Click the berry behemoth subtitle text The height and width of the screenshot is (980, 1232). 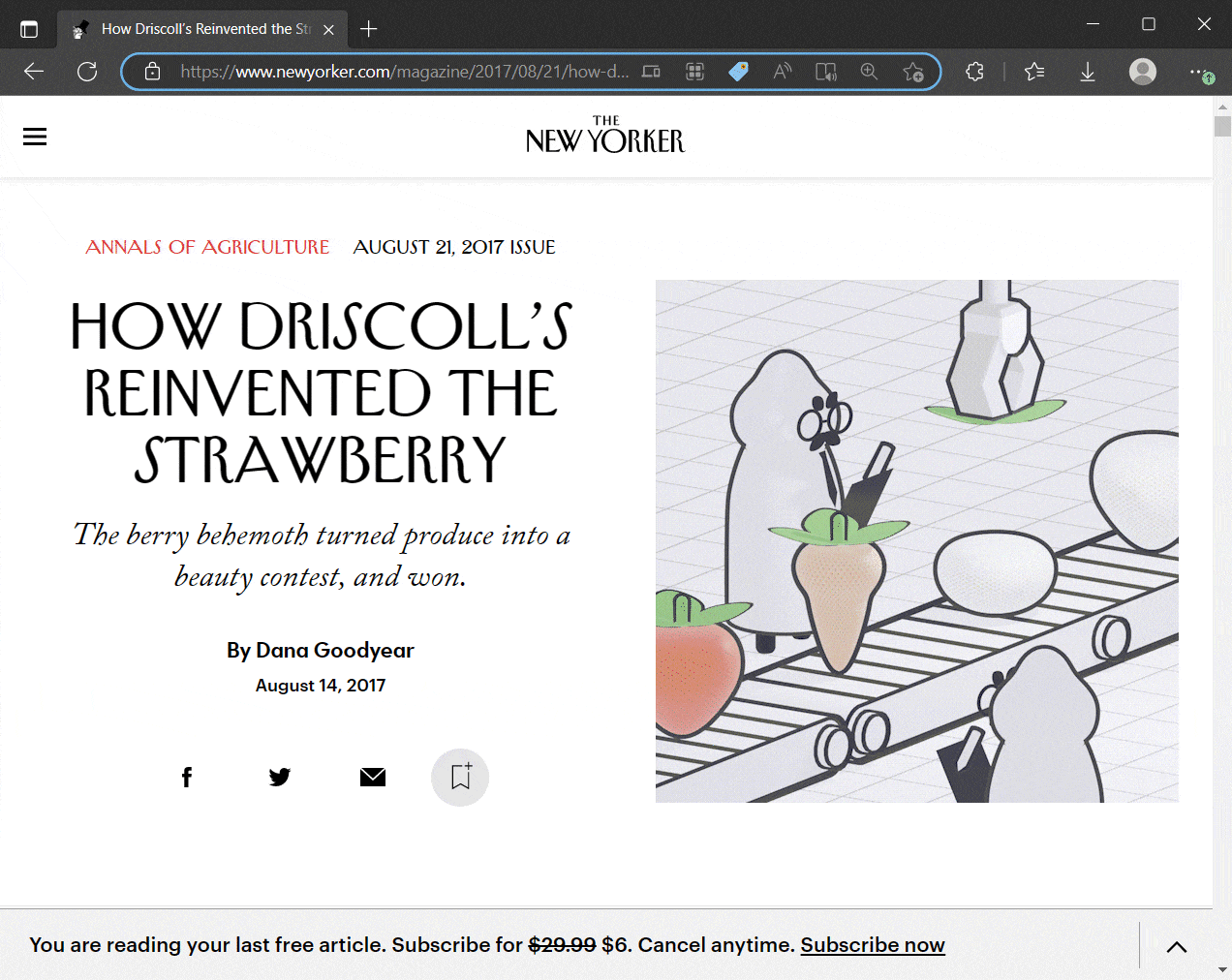[321, 555]
